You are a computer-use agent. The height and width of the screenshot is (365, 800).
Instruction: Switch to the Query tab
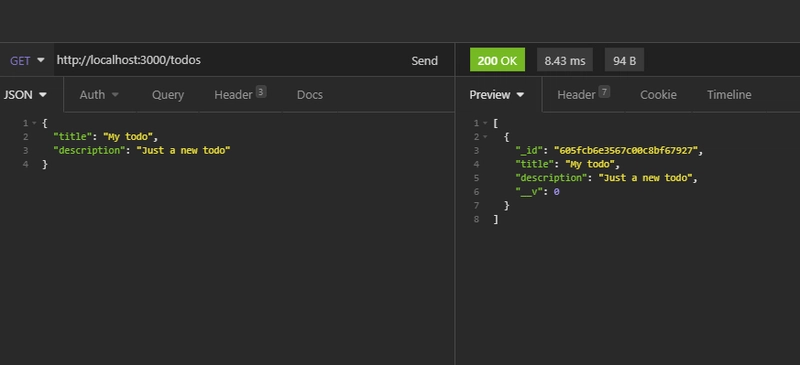(x=168, y=95)
